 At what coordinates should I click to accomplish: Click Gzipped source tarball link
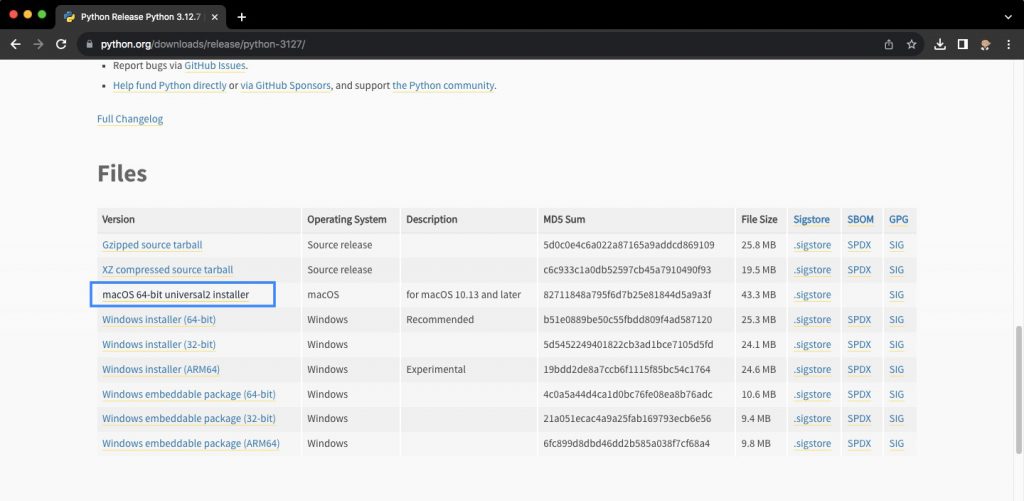click(x=152, y=245)
